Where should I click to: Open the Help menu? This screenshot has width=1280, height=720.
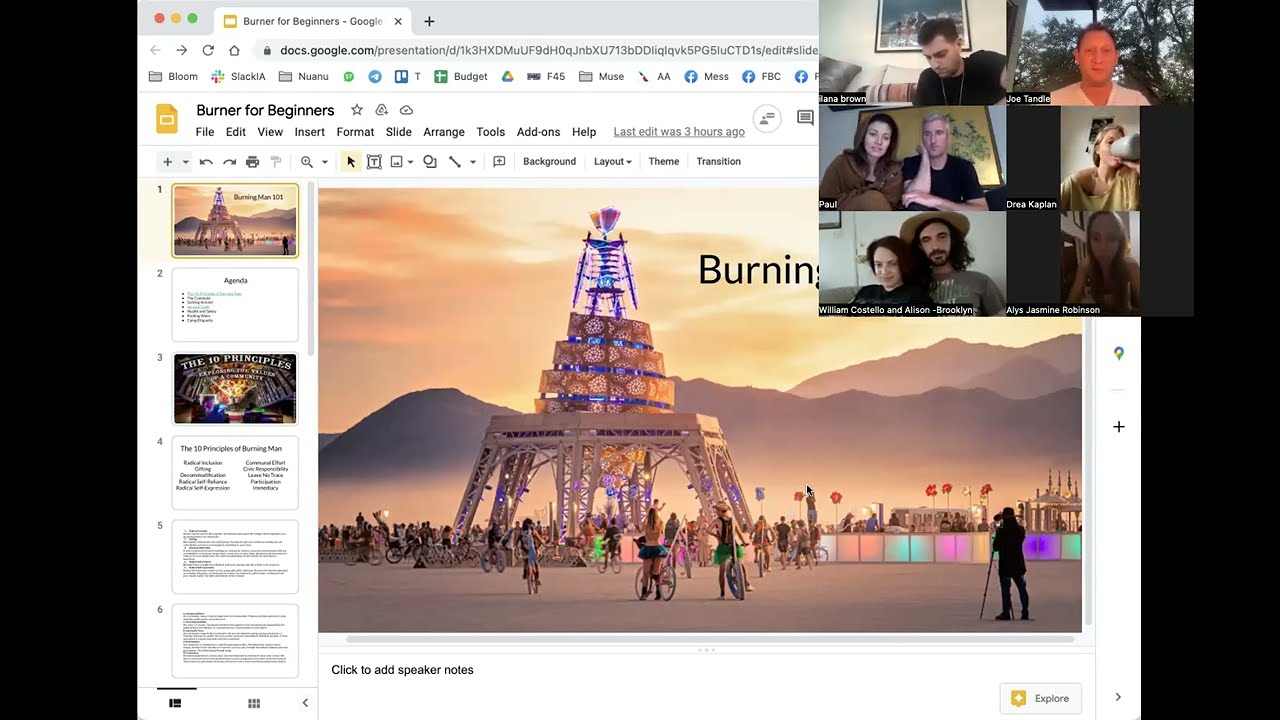click(584, 132)
